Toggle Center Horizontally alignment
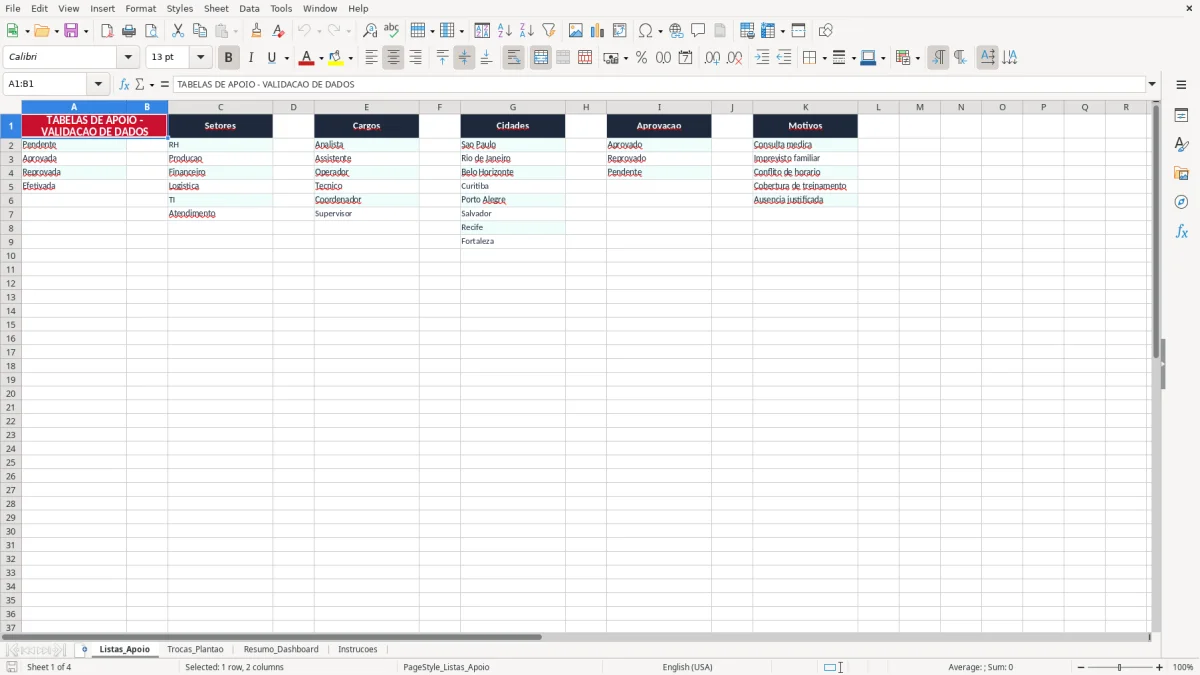The width and height of the screenshot is (1200, 675). coord(393,58)
